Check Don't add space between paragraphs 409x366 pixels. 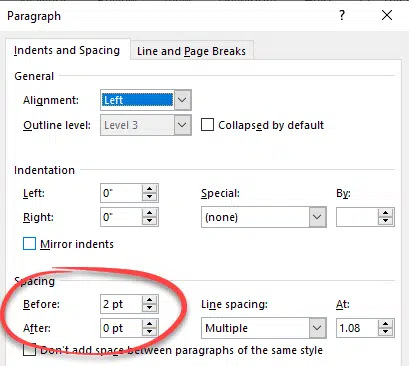pyautogui.click(x=29, y=350)
